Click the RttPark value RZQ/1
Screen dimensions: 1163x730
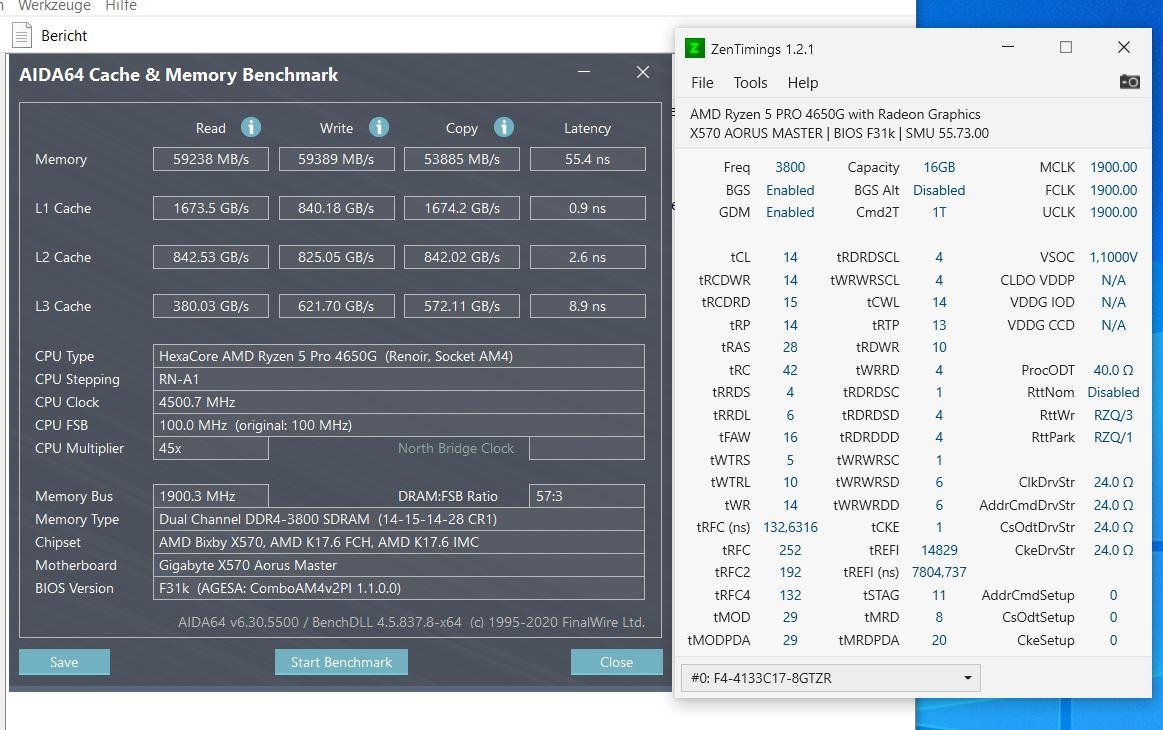(1113, 438)
